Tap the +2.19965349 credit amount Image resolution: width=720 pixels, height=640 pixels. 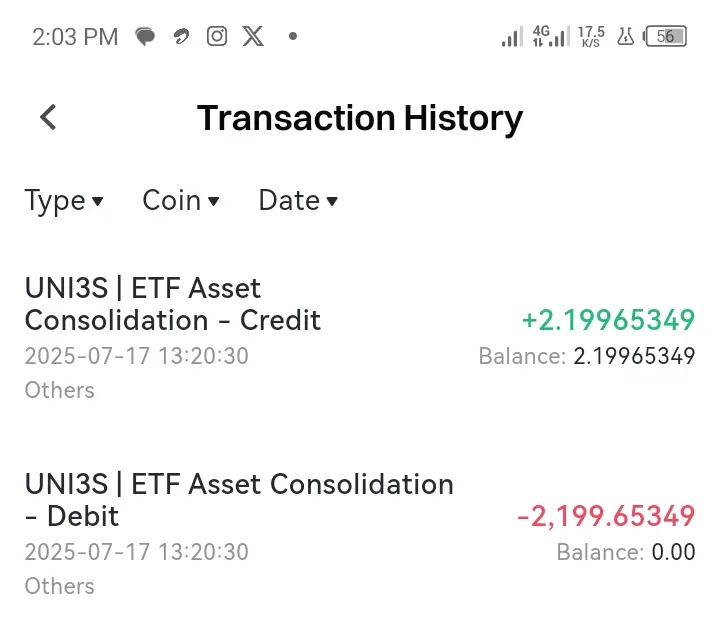[607, 321]
